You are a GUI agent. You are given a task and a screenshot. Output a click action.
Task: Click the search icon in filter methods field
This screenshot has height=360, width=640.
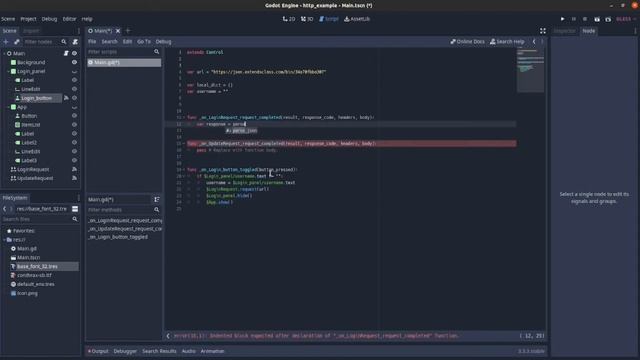point(157,210)
